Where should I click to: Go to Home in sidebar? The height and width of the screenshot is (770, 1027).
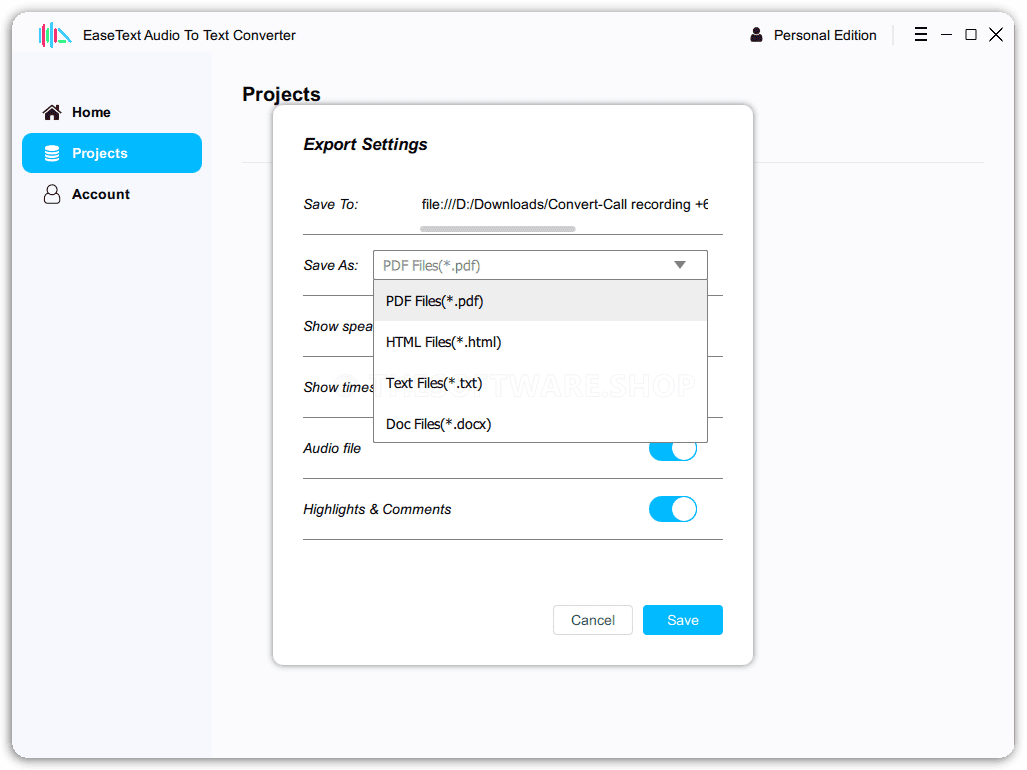pyautogui.click(x=112, y=113)
